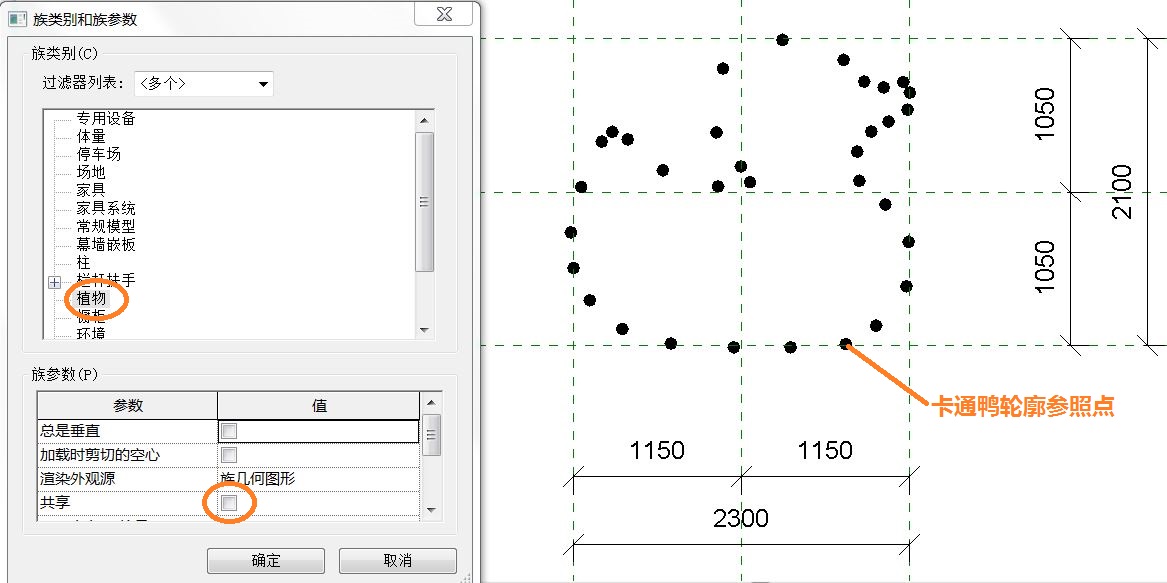Select the 2300 dimension label
The height and width of the screenshot is (583, 1167).
tap(740, 518)
